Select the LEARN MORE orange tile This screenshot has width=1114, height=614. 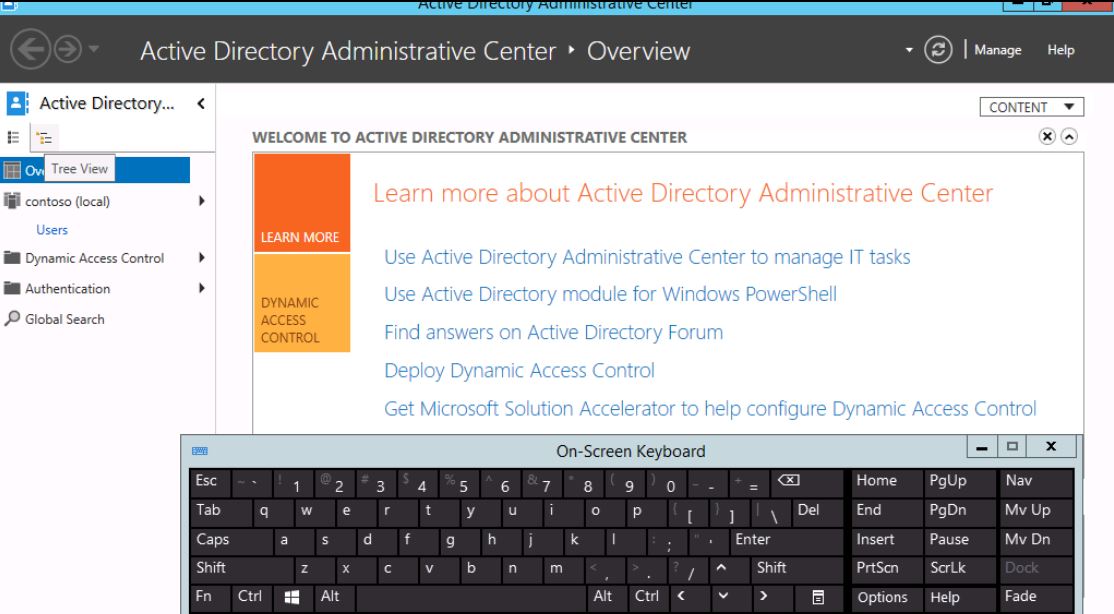click(302, 202)
